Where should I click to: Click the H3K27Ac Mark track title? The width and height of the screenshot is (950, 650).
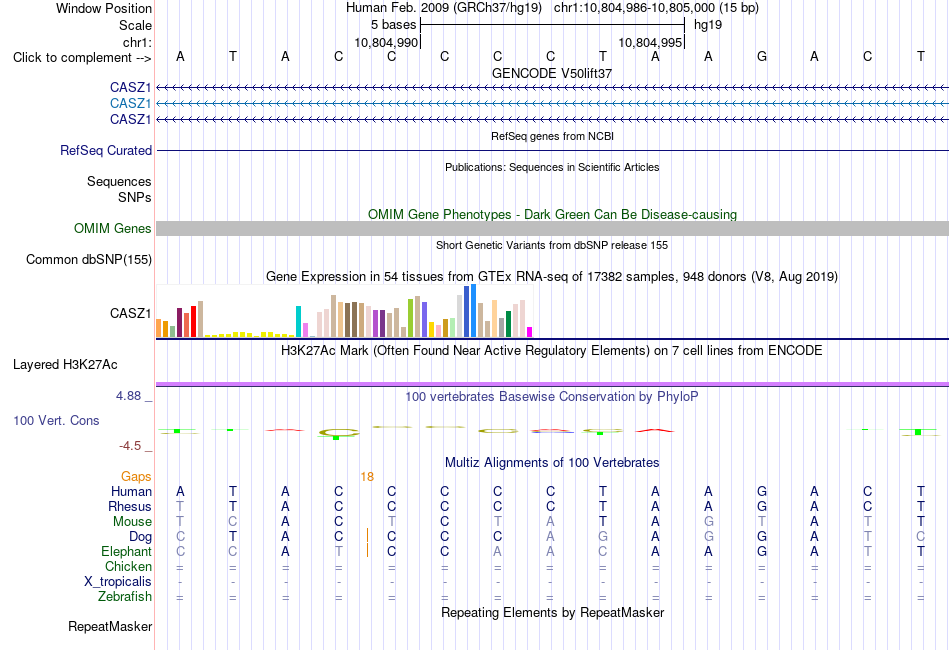(552, 351)
